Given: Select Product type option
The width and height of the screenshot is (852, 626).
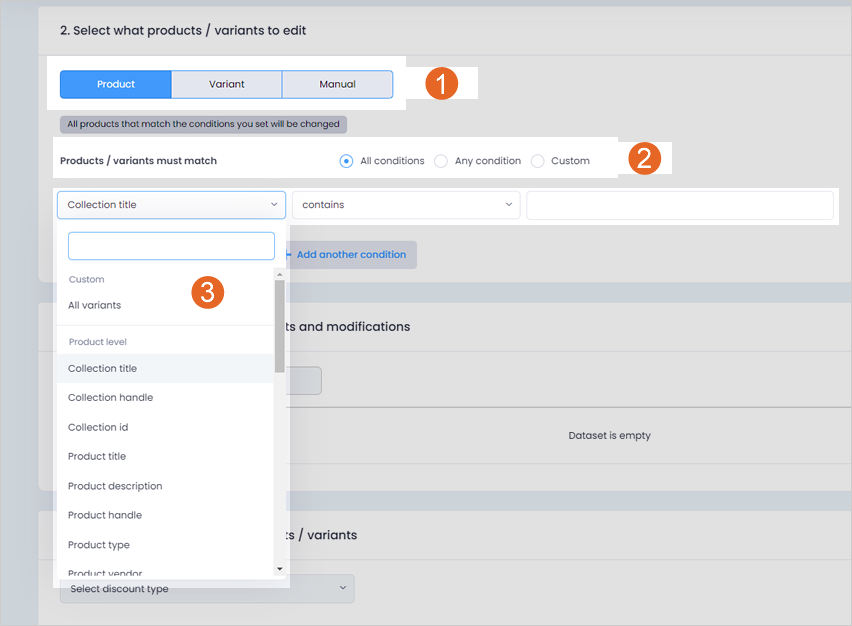Looking at the screenshot, I should (165, 544).
